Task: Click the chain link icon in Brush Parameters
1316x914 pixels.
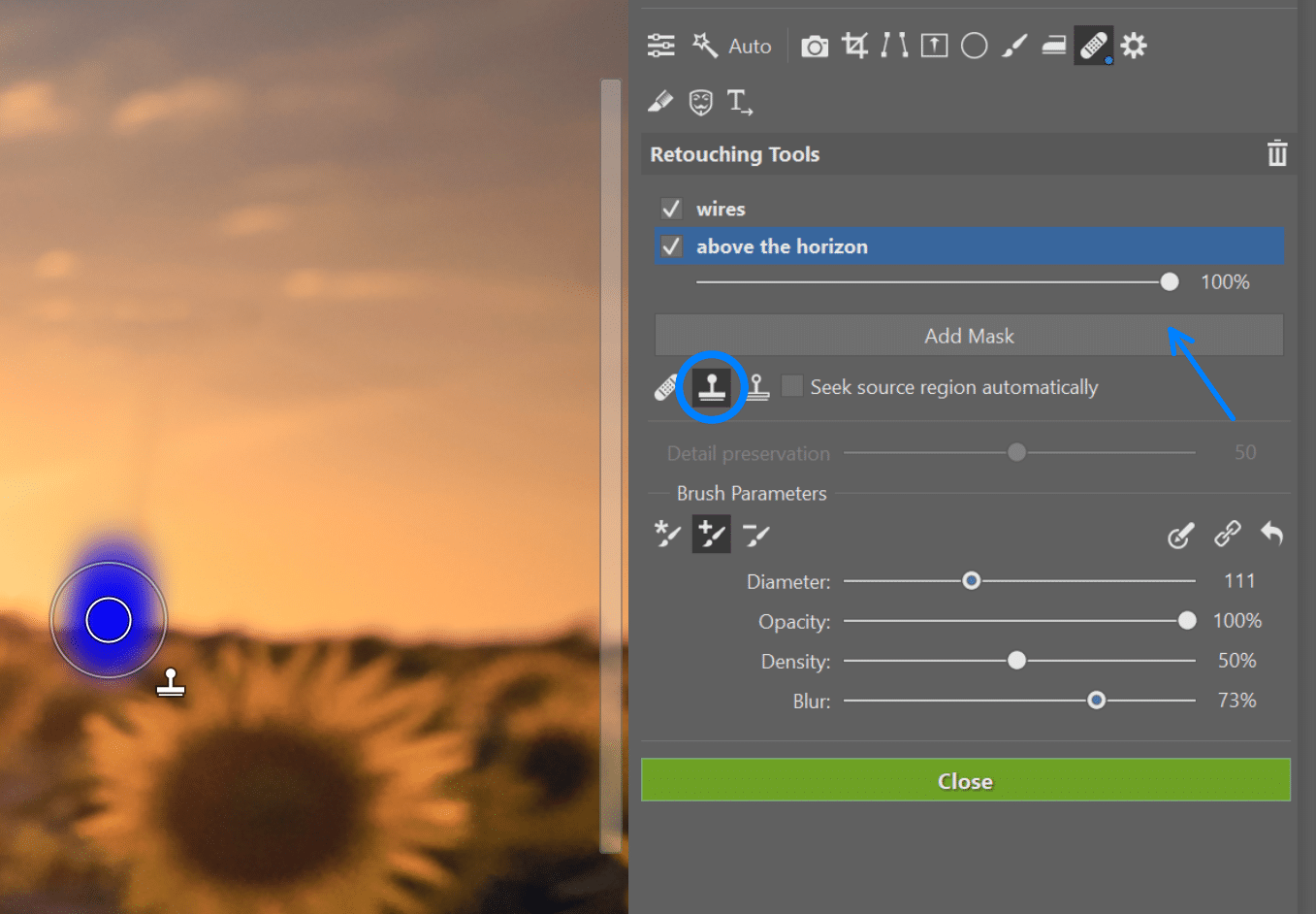Action: 1227,534
